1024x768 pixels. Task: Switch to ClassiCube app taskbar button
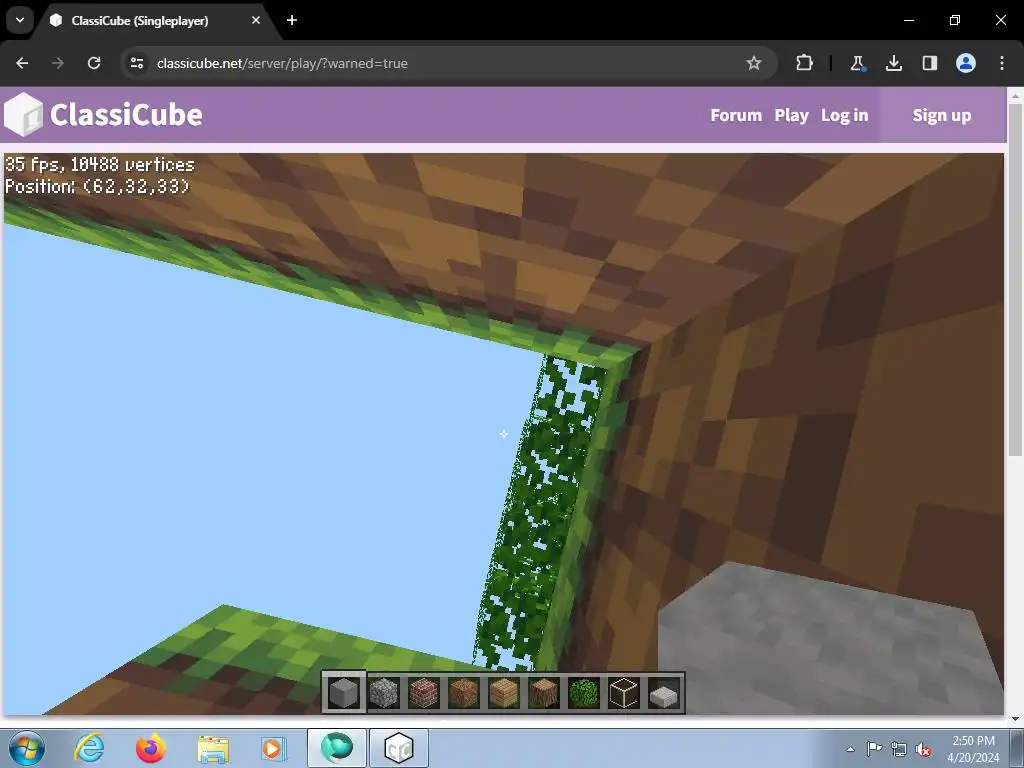[x=399, y=748]
